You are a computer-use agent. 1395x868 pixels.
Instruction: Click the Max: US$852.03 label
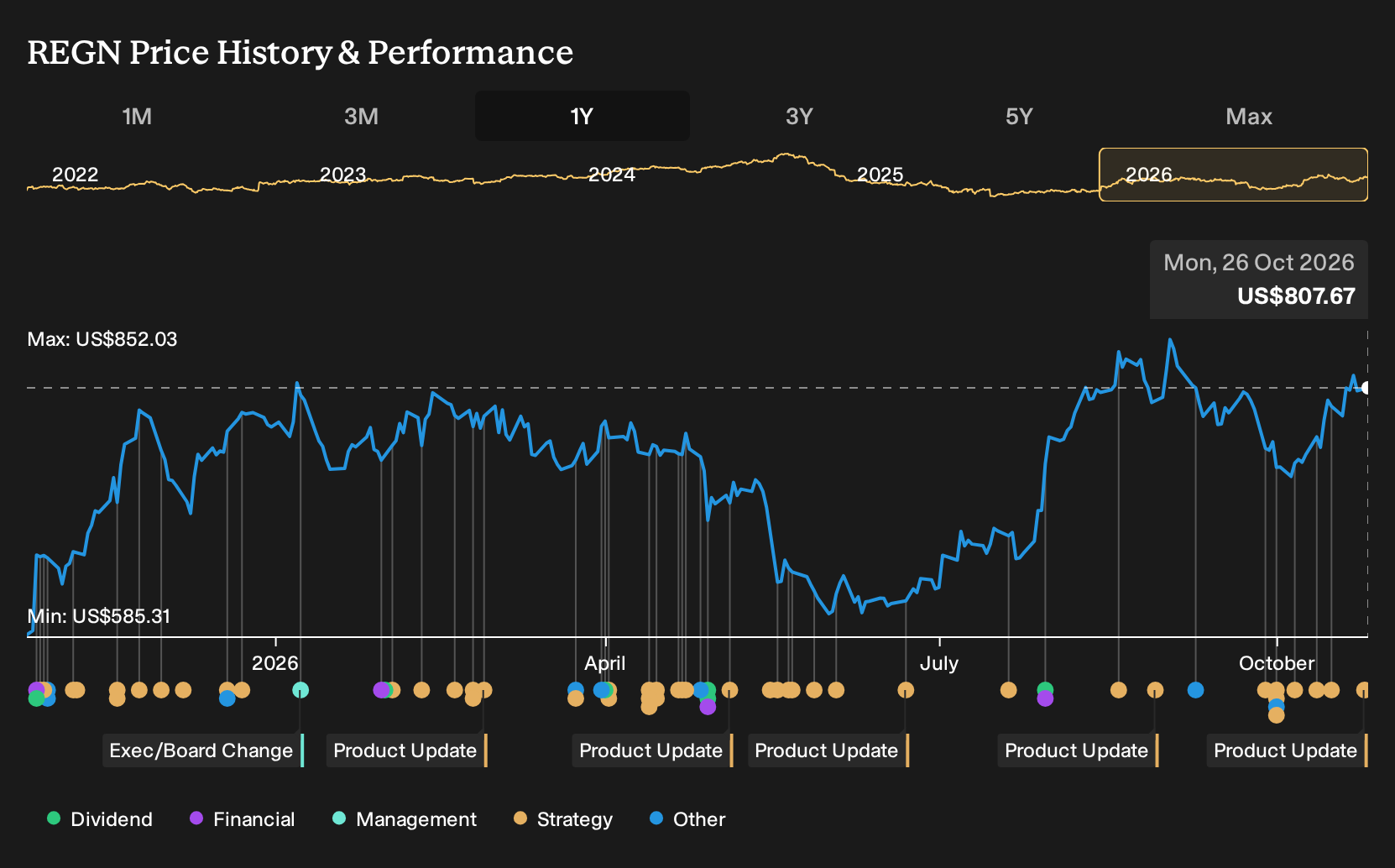tap(102, 339)
